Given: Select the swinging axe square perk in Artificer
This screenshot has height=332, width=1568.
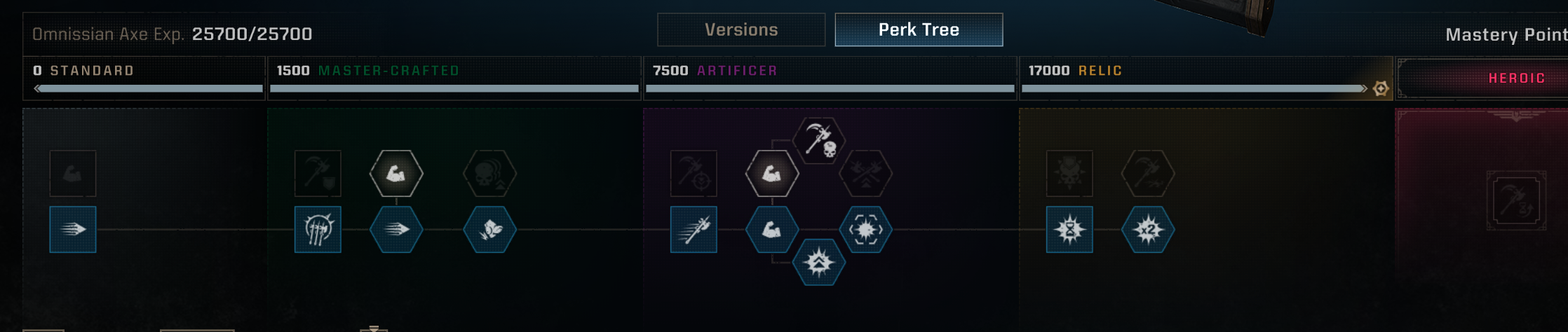Looking at the screenshot, I should [694, 229].
